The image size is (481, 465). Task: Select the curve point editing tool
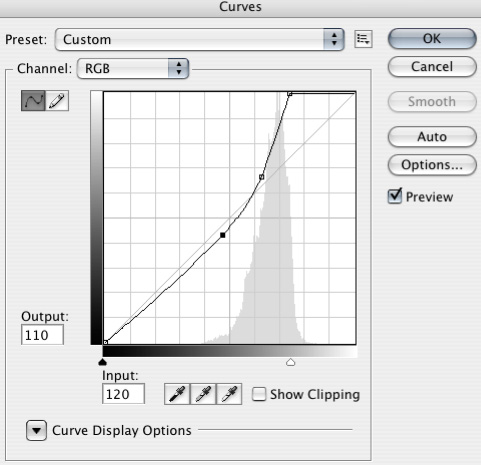[x=33, y=100]
